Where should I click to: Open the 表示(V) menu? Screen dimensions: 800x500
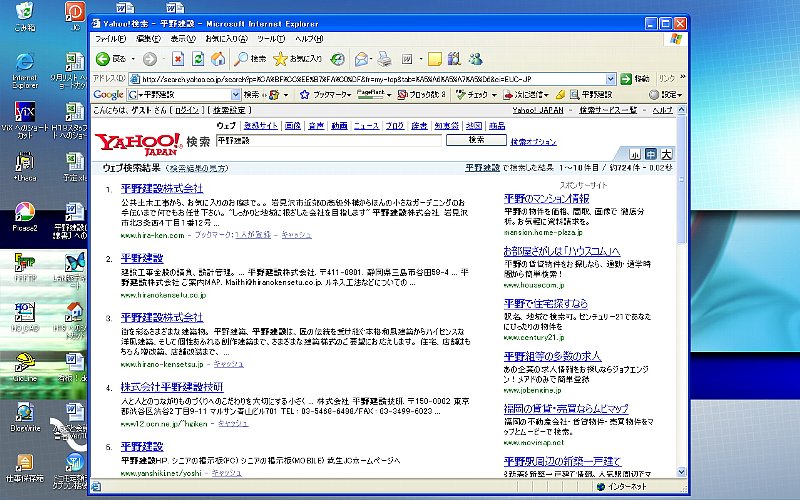183,39
